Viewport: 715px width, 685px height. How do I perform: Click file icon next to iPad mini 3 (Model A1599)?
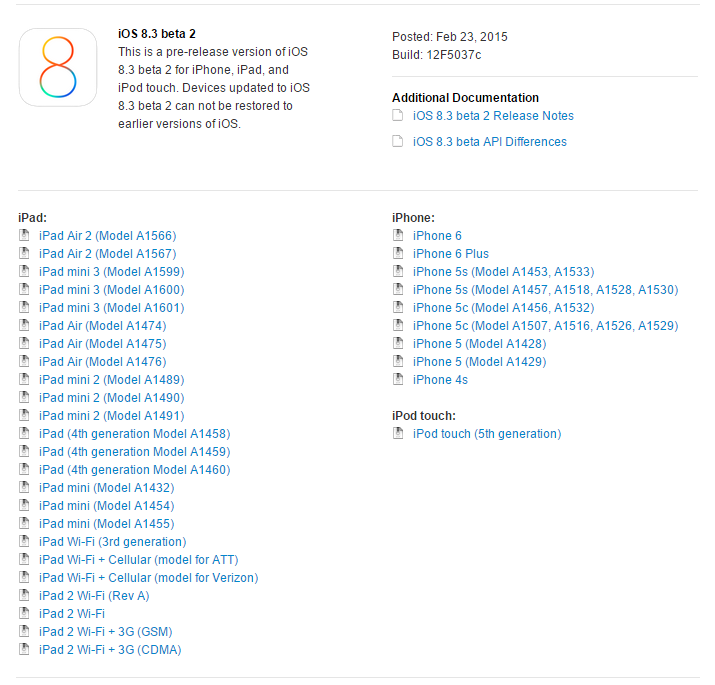24,271
